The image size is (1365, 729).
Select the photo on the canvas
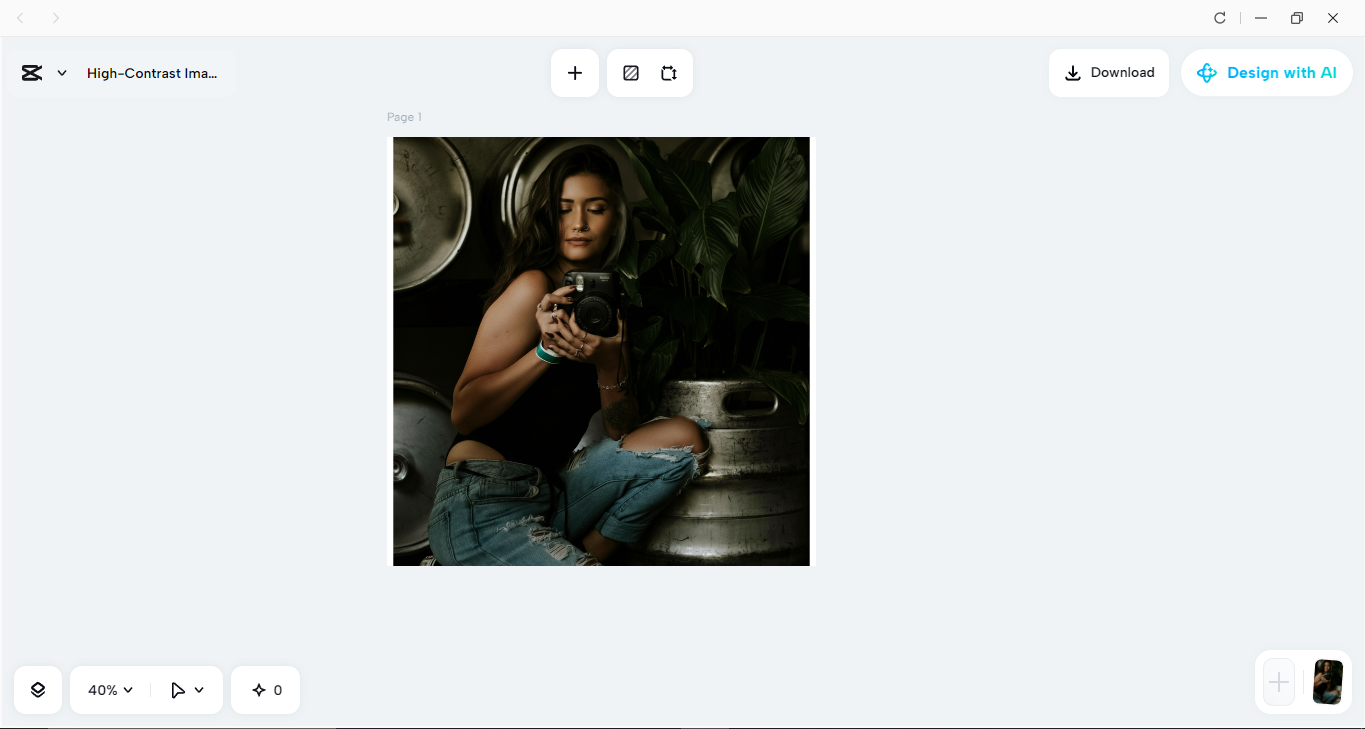601,351
